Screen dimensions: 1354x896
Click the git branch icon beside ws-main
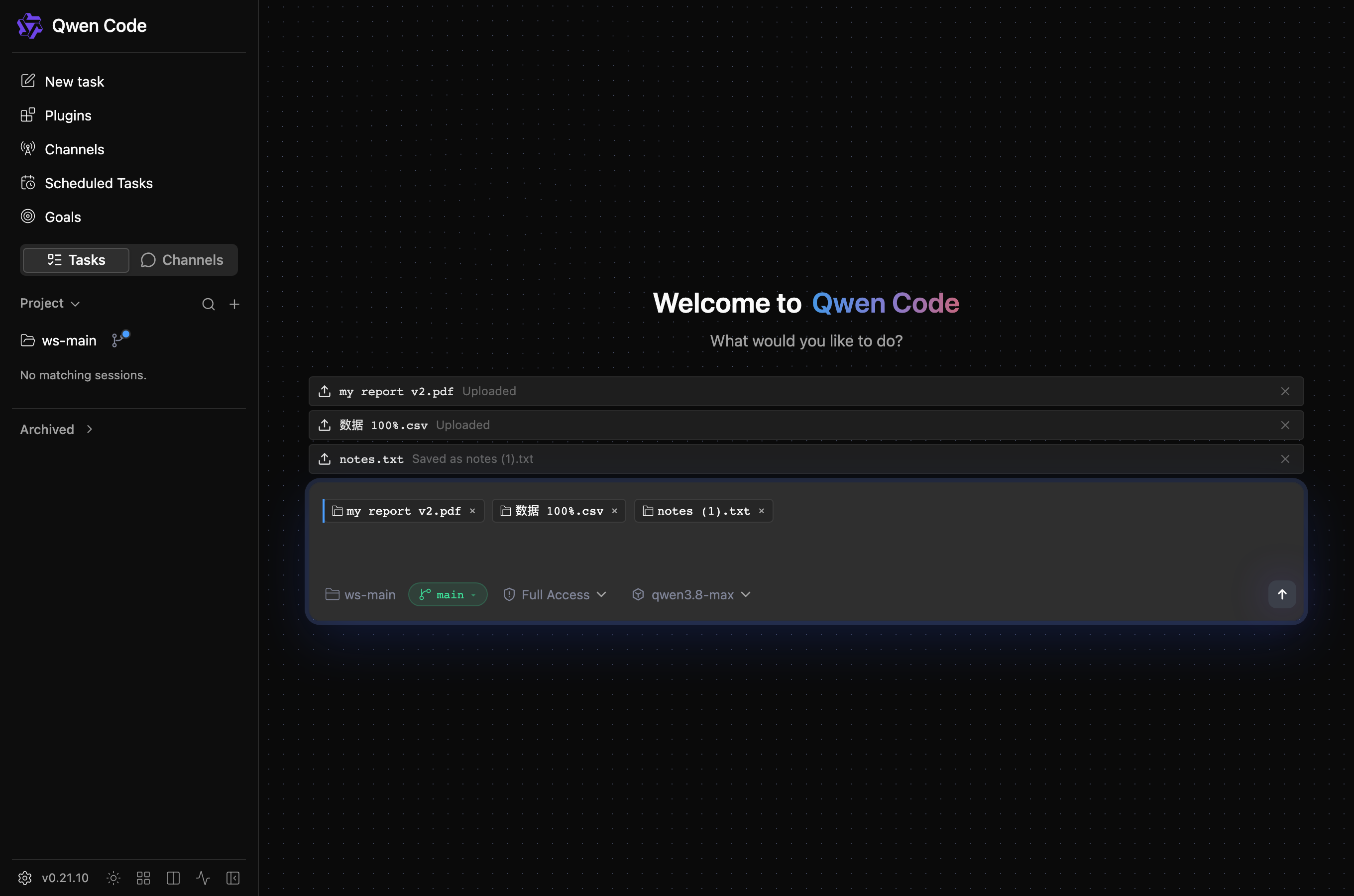point(120,339)
